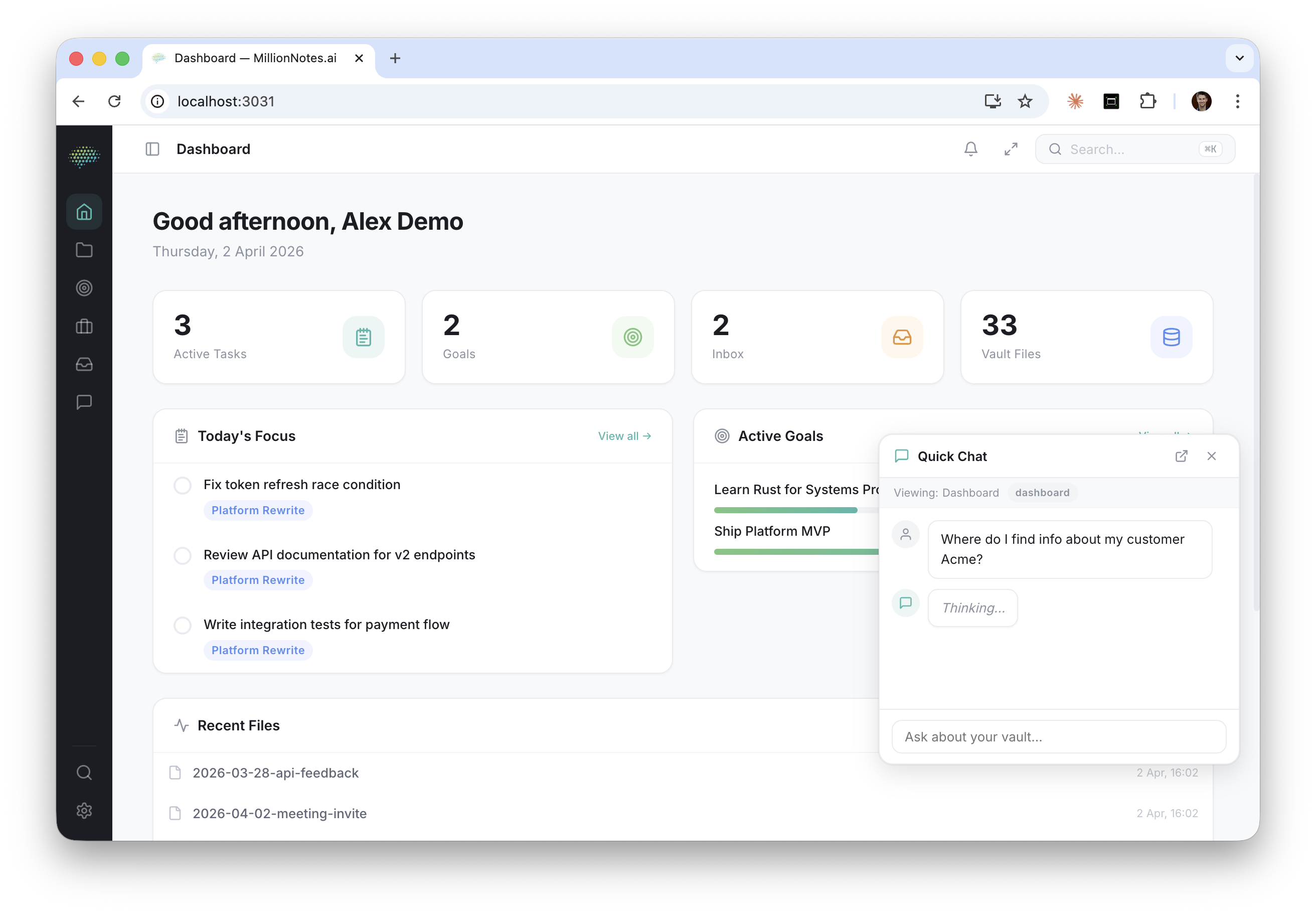Viewport: 1316px width, 915px height.
Task: Open the sidebar search magnifier icon
Action: click(x=84, y=772)
